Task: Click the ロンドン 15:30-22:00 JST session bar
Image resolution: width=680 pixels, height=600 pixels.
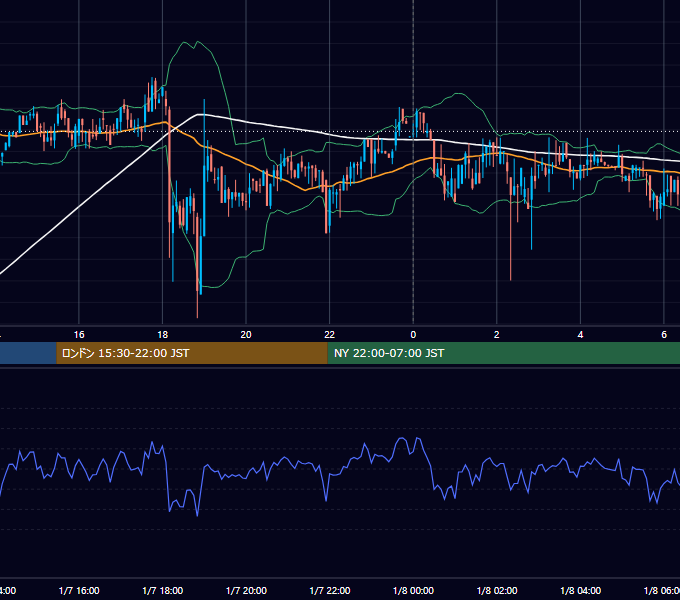Action: (x=192, y=353)
